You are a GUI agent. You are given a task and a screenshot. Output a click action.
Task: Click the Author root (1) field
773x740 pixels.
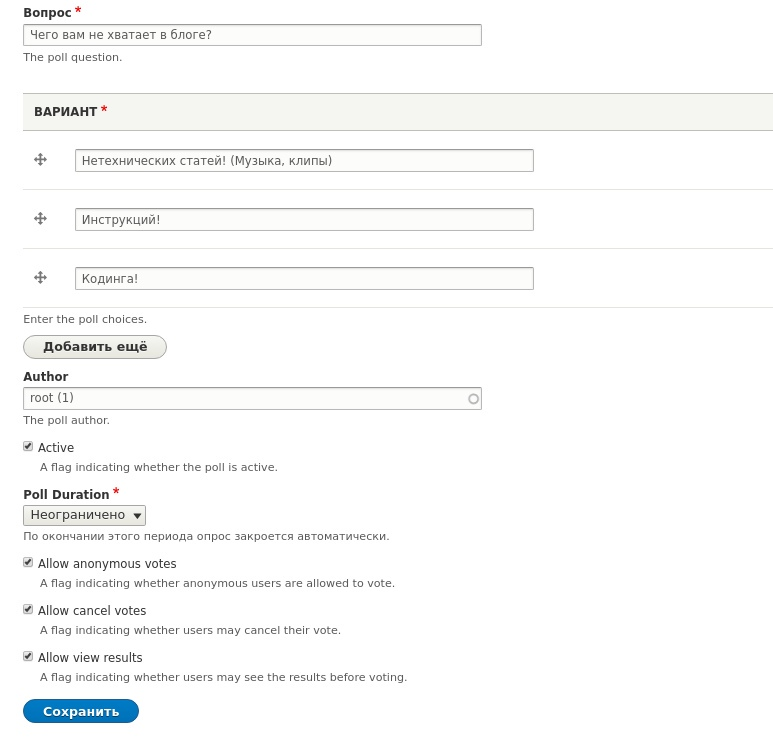point(252,398)
